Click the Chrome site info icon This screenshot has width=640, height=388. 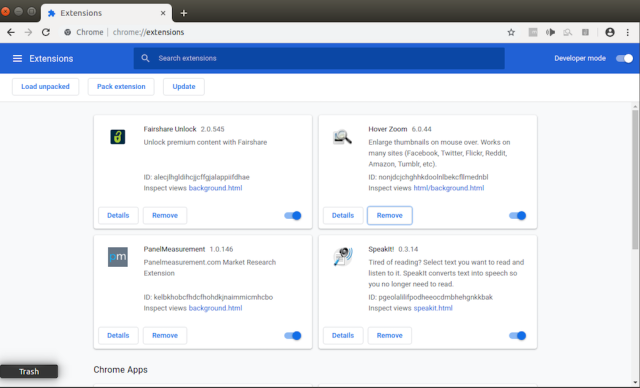(67, 32)
